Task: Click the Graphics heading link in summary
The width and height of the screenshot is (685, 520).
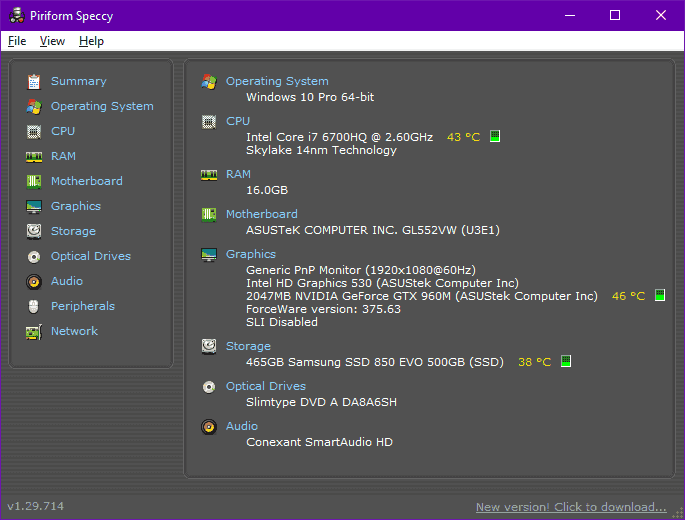Action: click(x=251, y=254)
